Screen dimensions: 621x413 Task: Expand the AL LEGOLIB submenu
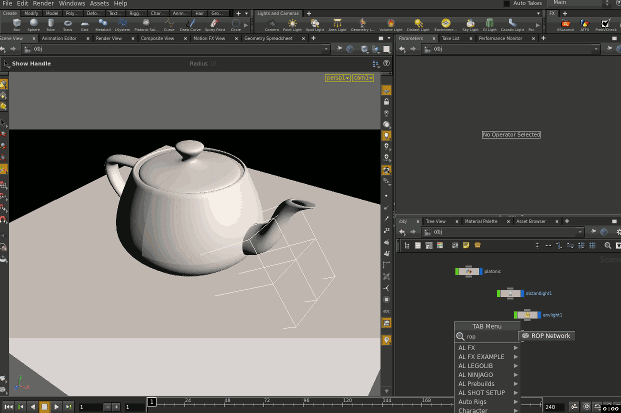[x=487, y=366]
